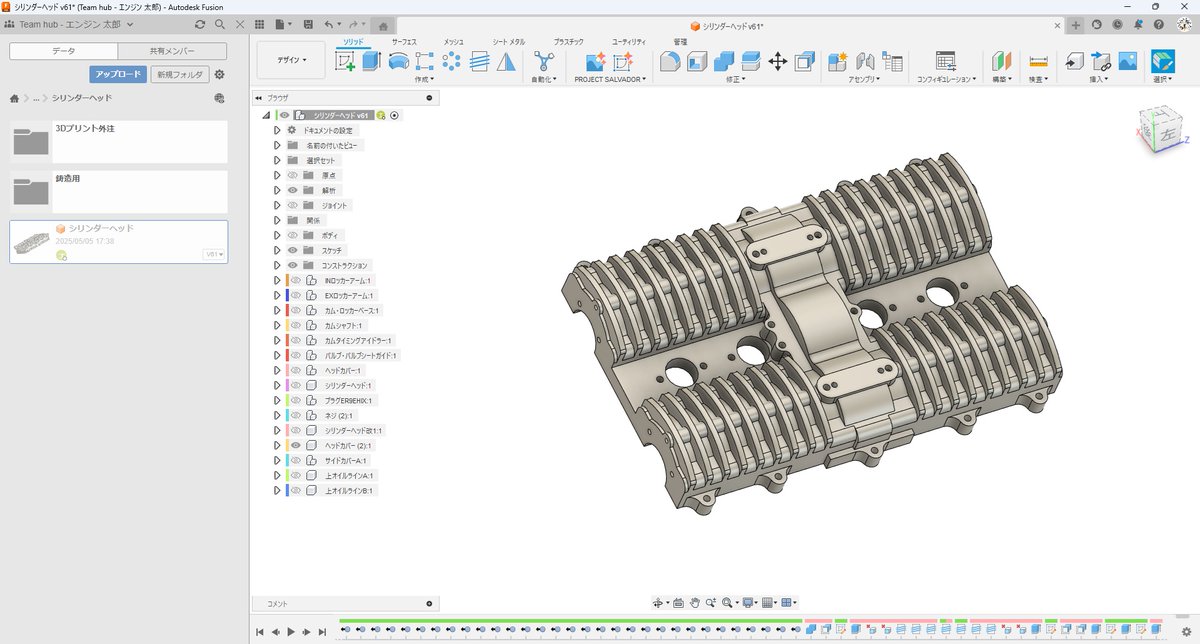Image resolution: width=1200 pixels, height=644 pixels.
Task: Open data panel settings gear
Action: pos(220,74)
